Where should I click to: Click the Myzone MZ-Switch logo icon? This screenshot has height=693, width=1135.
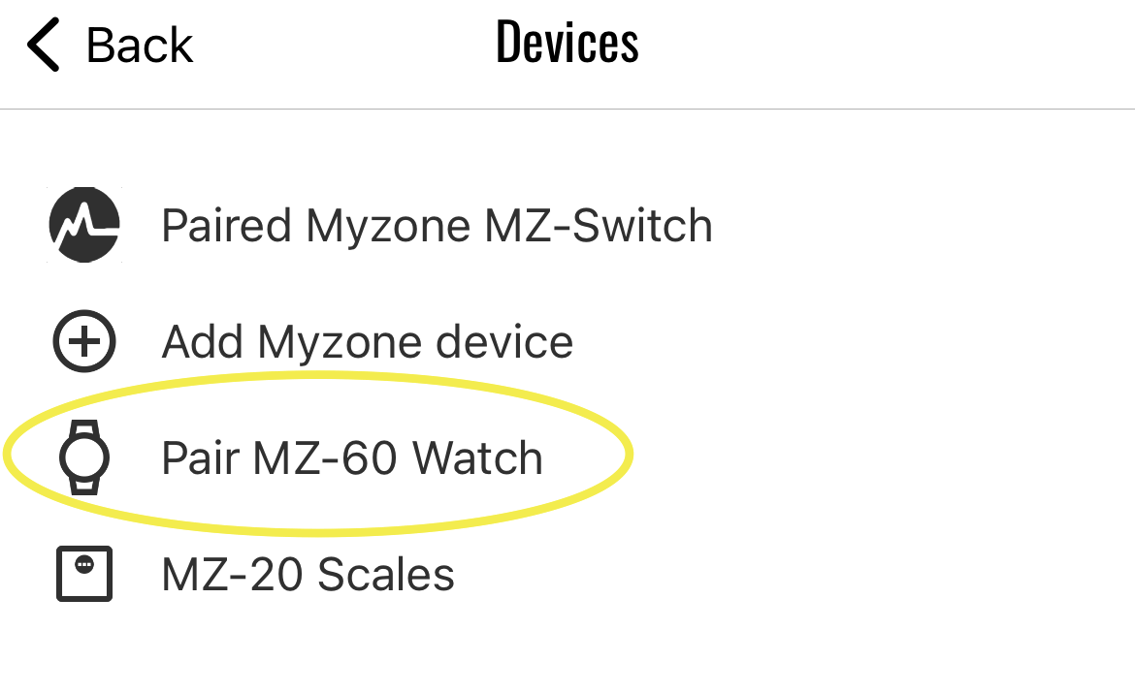coord(84,225)
